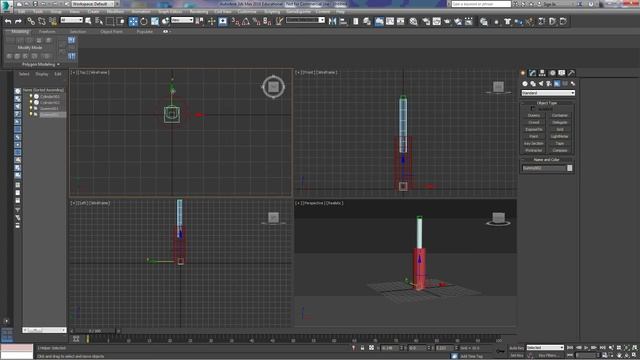Open the reference coordinate system dropdown

click(182, 20)
